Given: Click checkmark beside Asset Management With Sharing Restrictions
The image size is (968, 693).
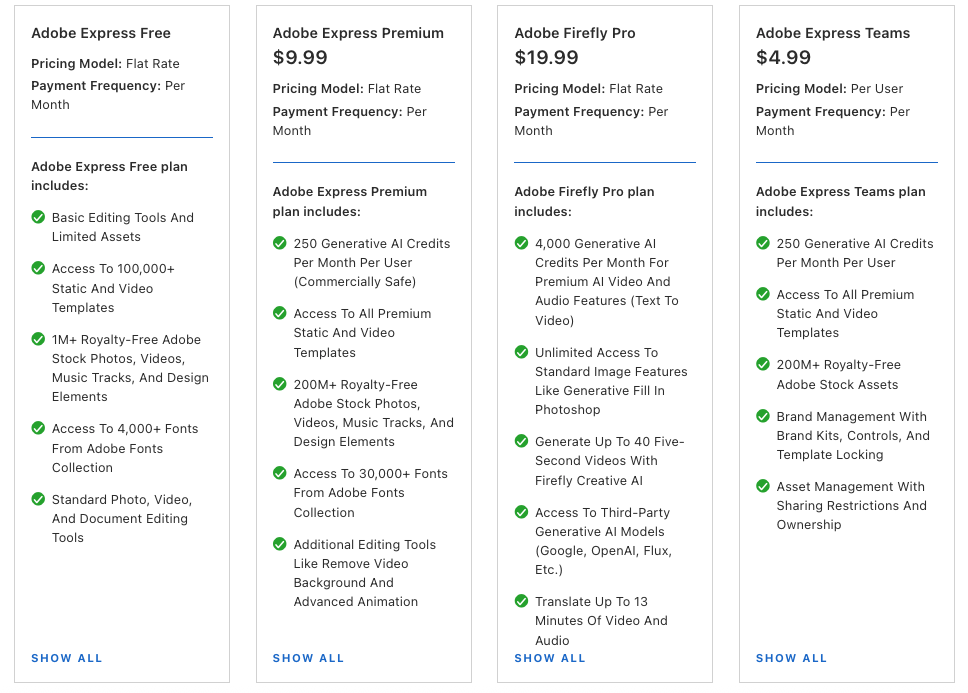Looking at the screenshot, I should pos(763,486).
